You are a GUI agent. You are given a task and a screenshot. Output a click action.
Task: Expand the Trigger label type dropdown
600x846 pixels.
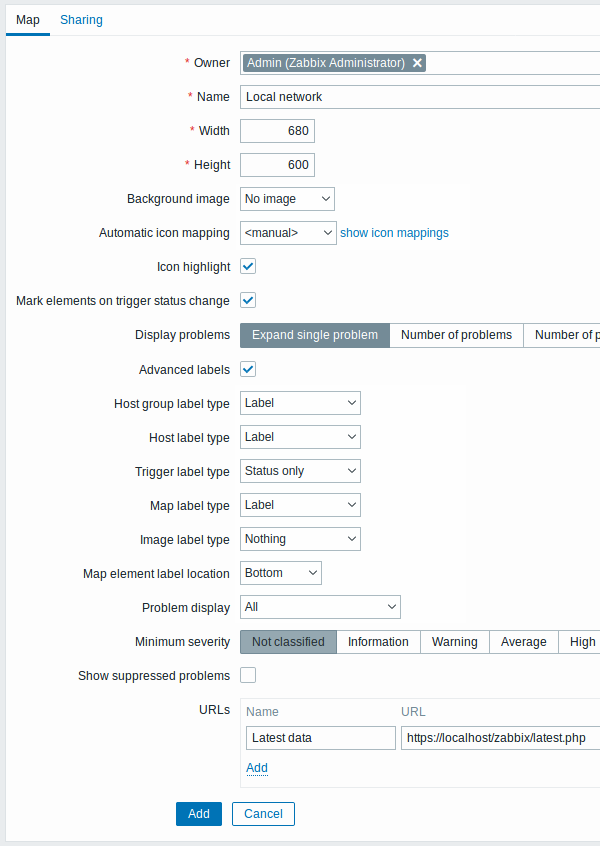click(x=300, y=471)
